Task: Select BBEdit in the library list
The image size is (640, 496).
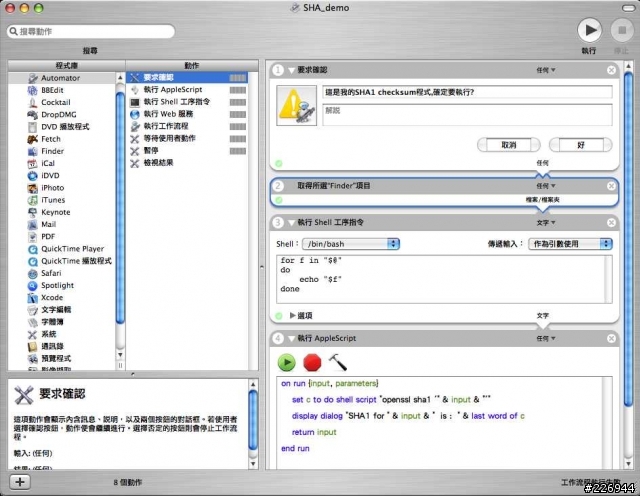Action: tap(62, 90)
